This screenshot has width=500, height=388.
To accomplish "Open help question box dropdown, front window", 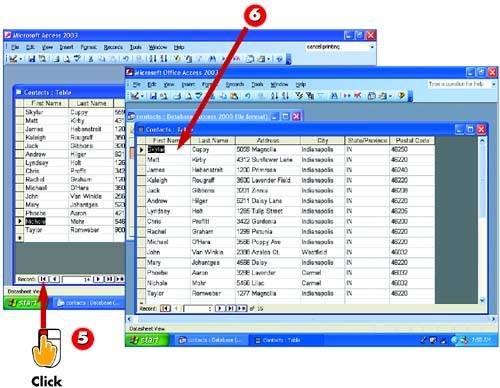I will pyautogui.click(x=494, y=84).
